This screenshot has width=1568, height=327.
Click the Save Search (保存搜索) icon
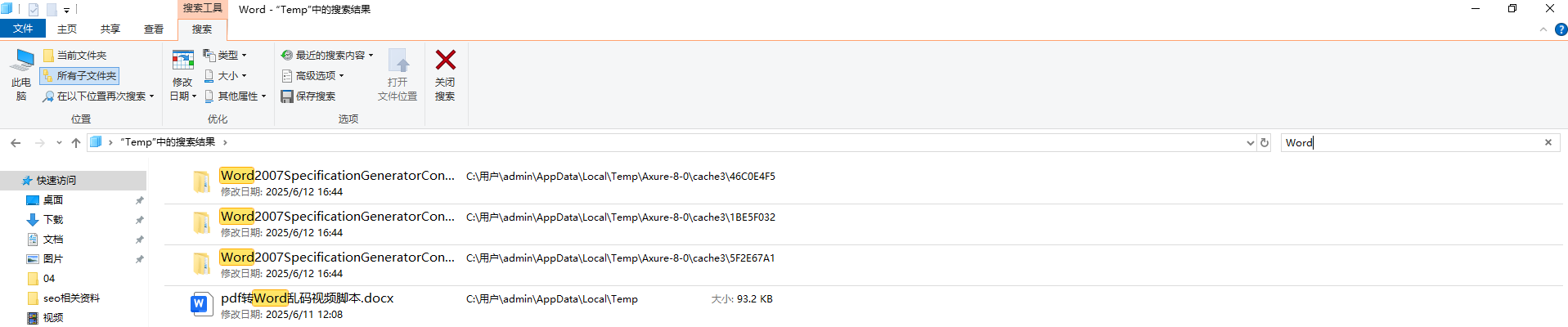(287, 96)
